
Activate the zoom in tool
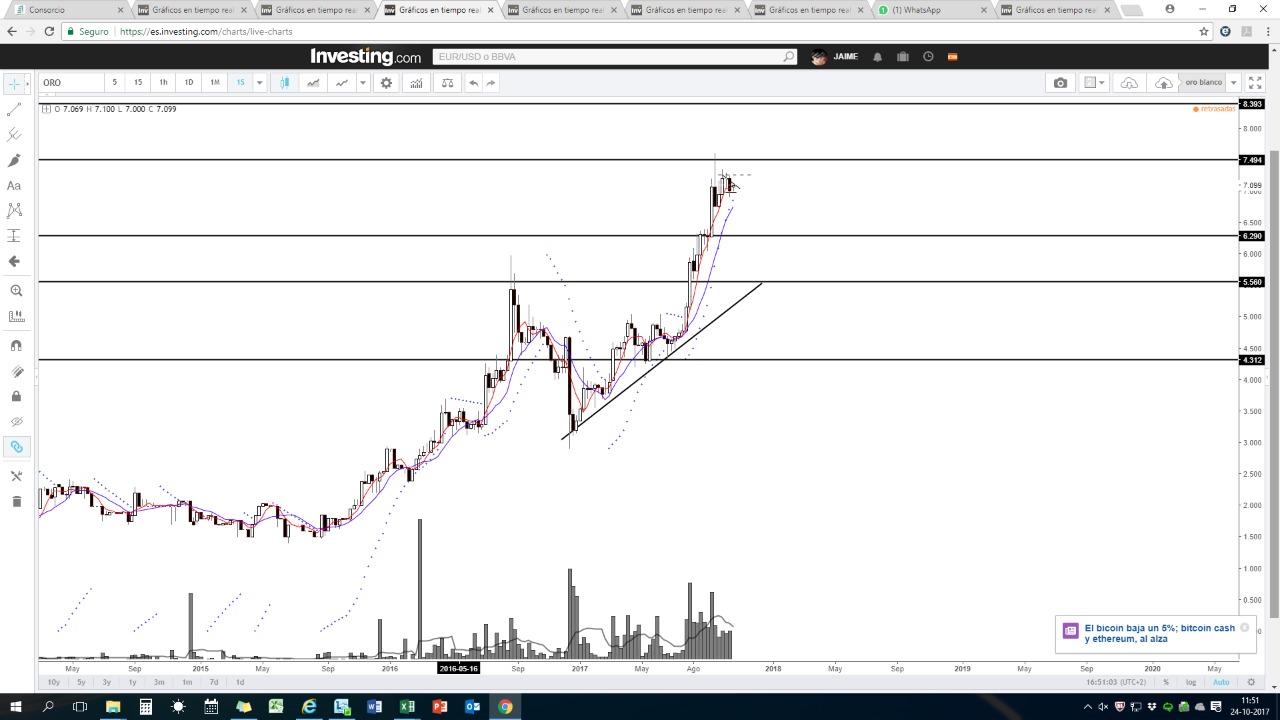pyautogui.click(x=15, y=290)
